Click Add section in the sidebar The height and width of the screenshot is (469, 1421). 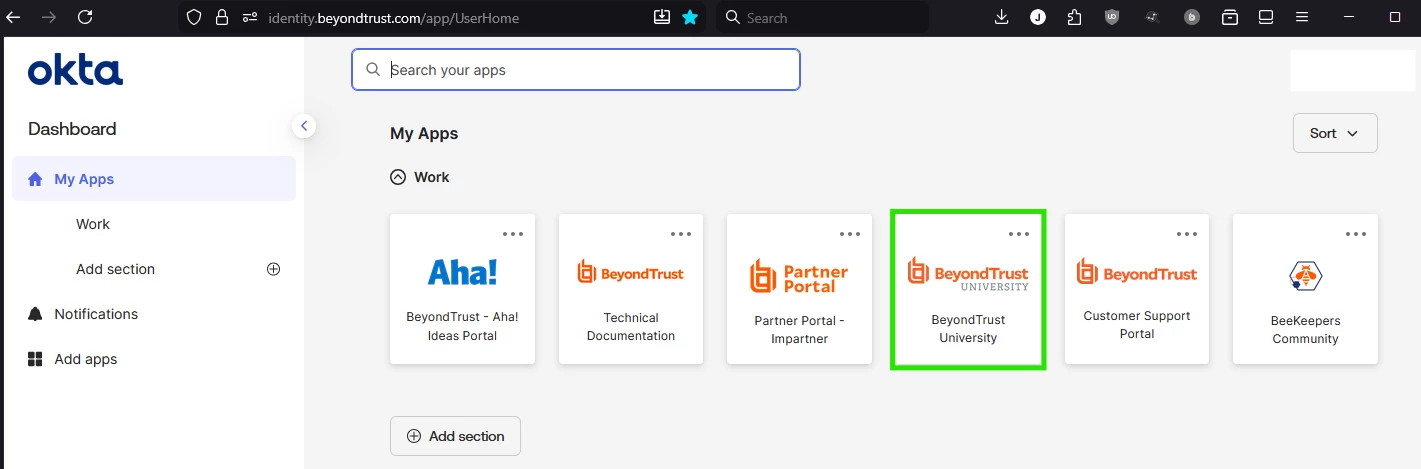[115, 269]
